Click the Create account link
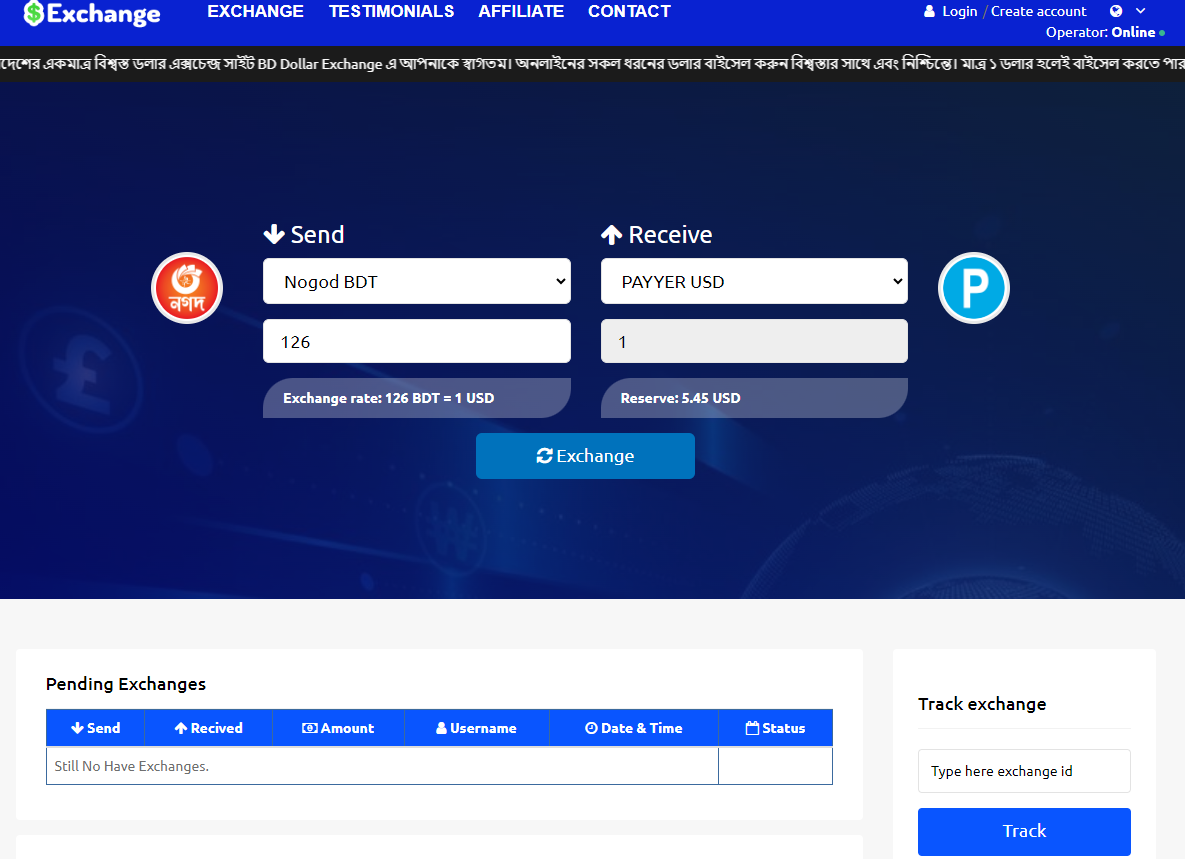 1038,11
